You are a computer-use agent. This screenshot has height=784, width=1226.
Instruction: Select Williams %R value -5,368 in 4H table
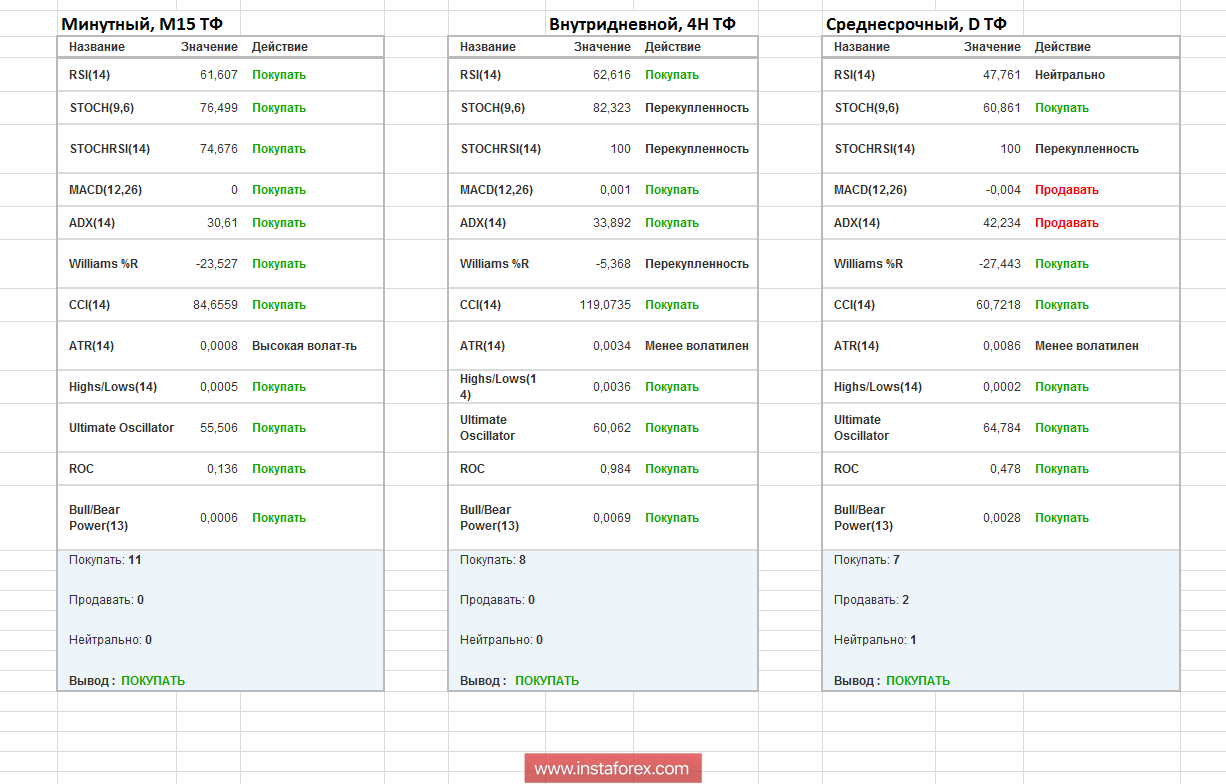click(x=612, y=264)
